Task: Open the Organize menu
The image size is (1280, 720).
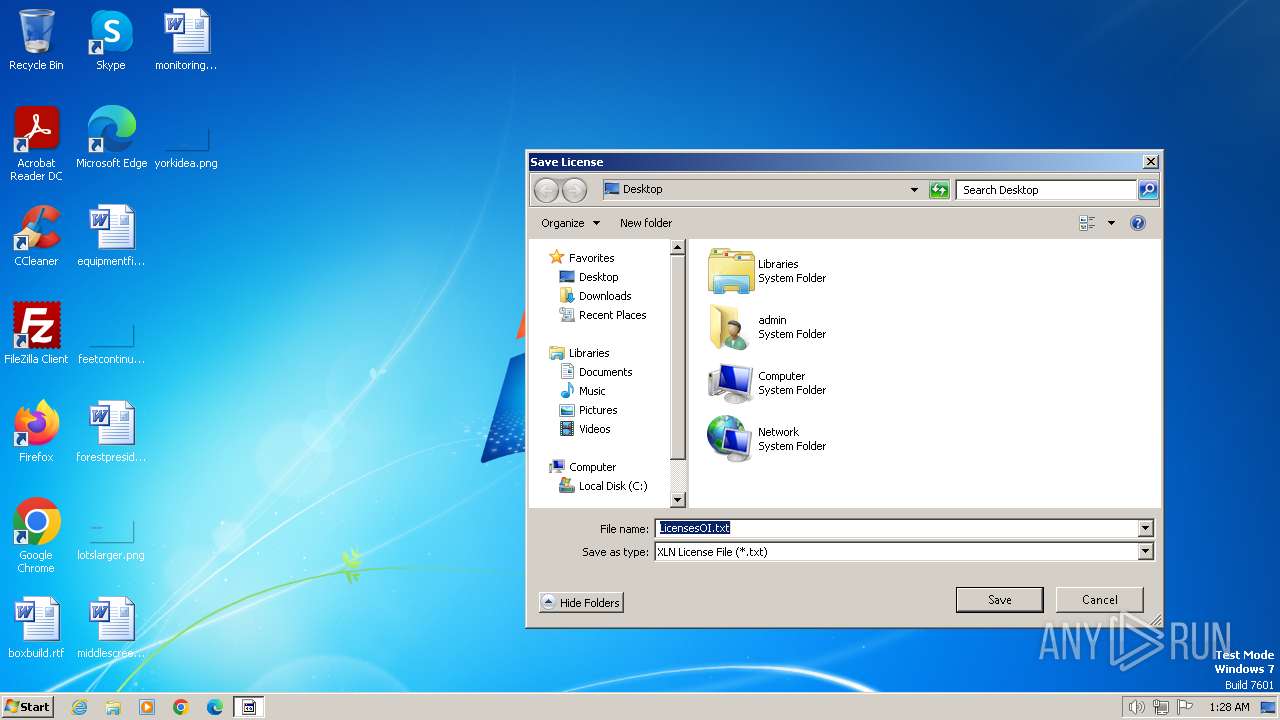Action: tap(570, 223)
